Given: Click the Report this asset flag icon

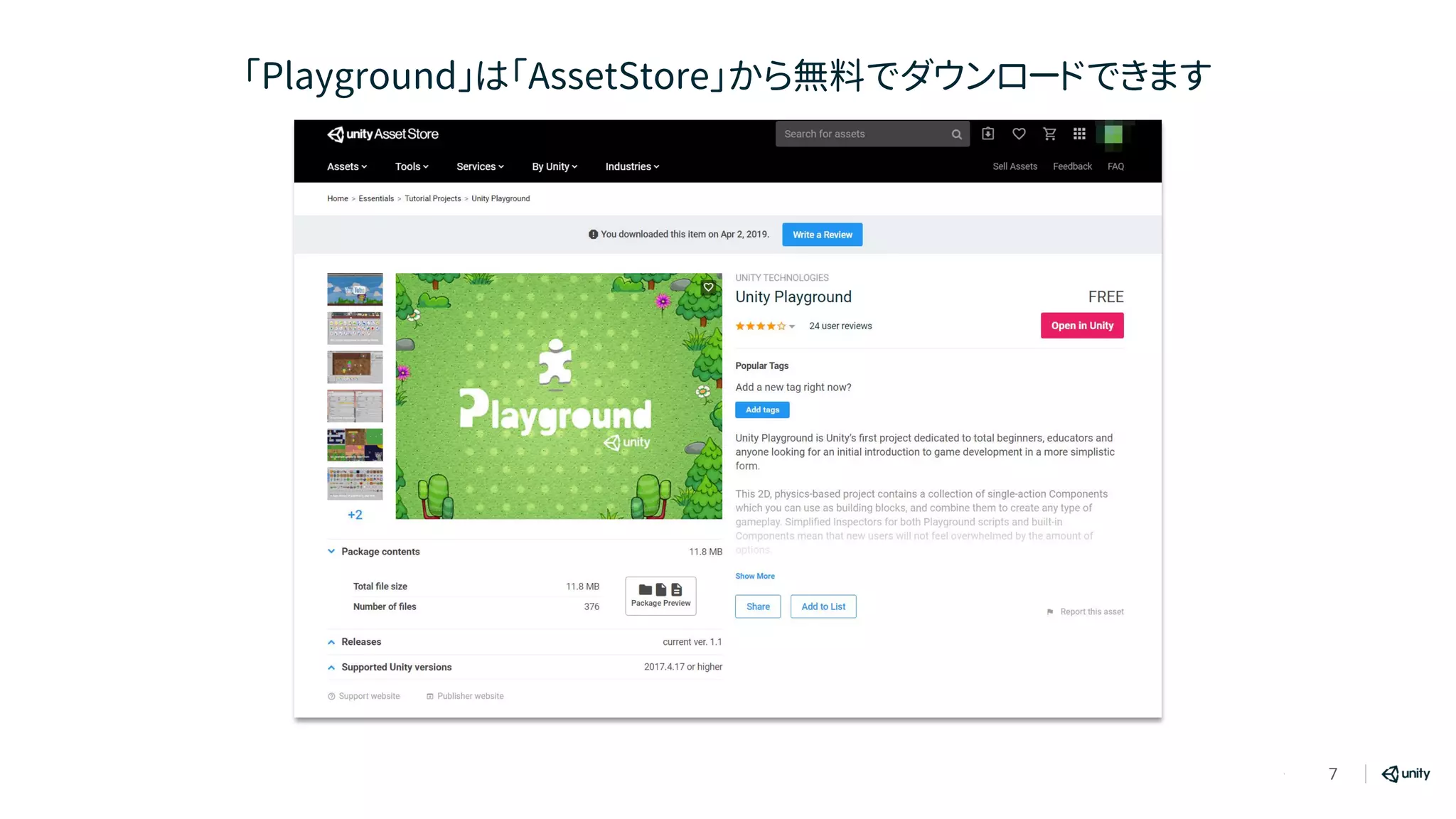Looking at the screenshot, I should 1050,612.
